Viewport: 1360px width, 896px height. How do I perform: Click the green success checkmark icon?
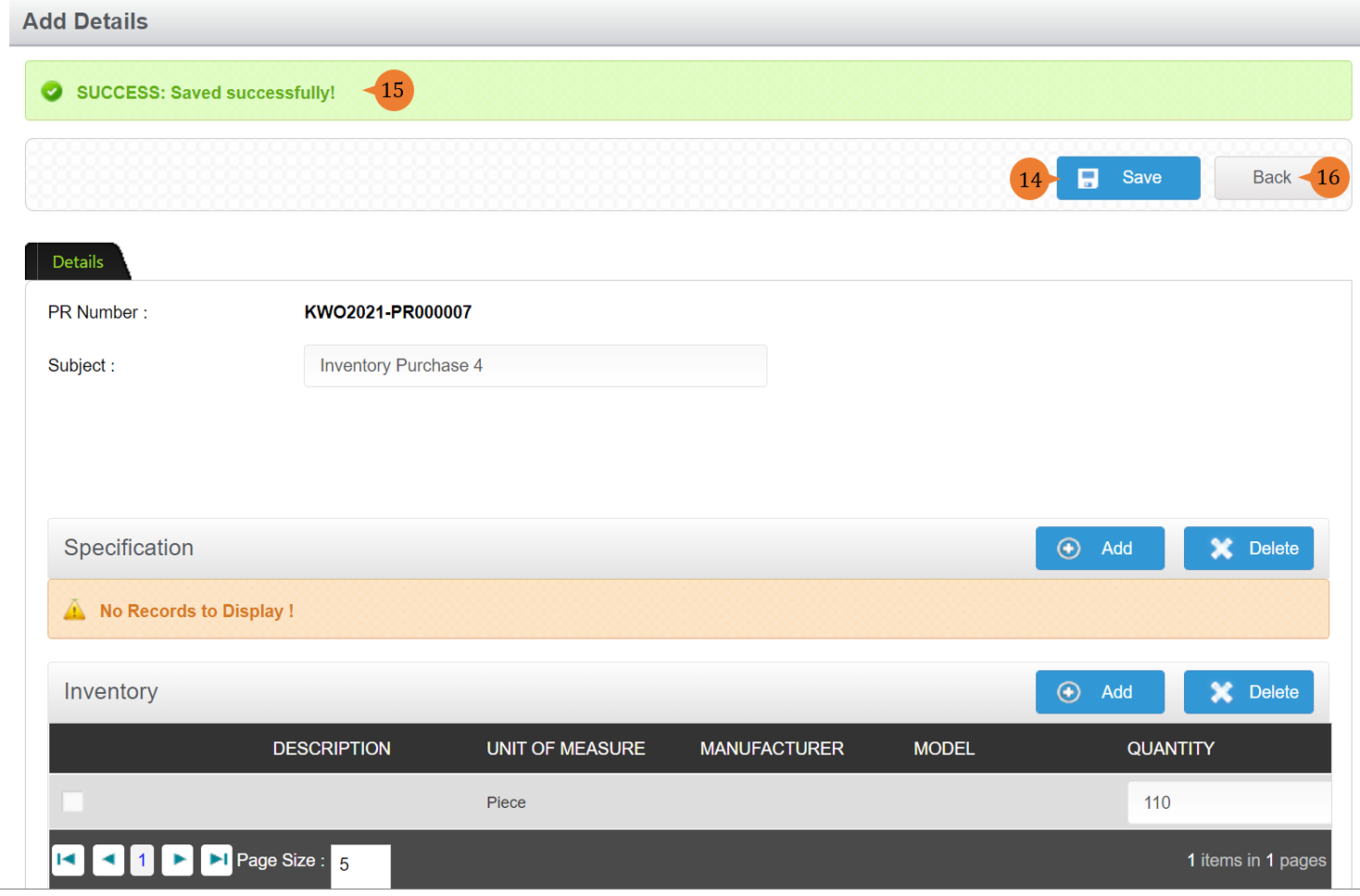click(52, 92)
